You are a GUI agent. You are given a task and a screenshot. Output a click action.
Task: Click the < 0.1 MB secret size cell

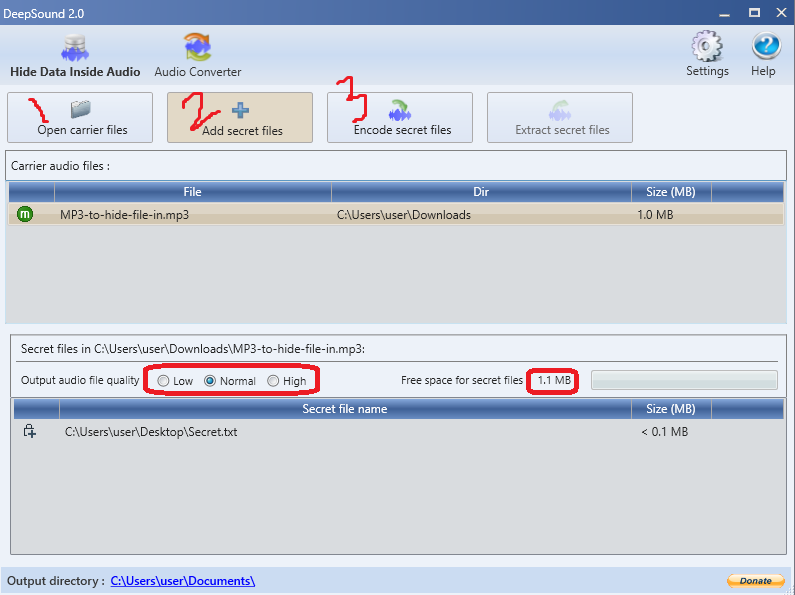(665, 432)
